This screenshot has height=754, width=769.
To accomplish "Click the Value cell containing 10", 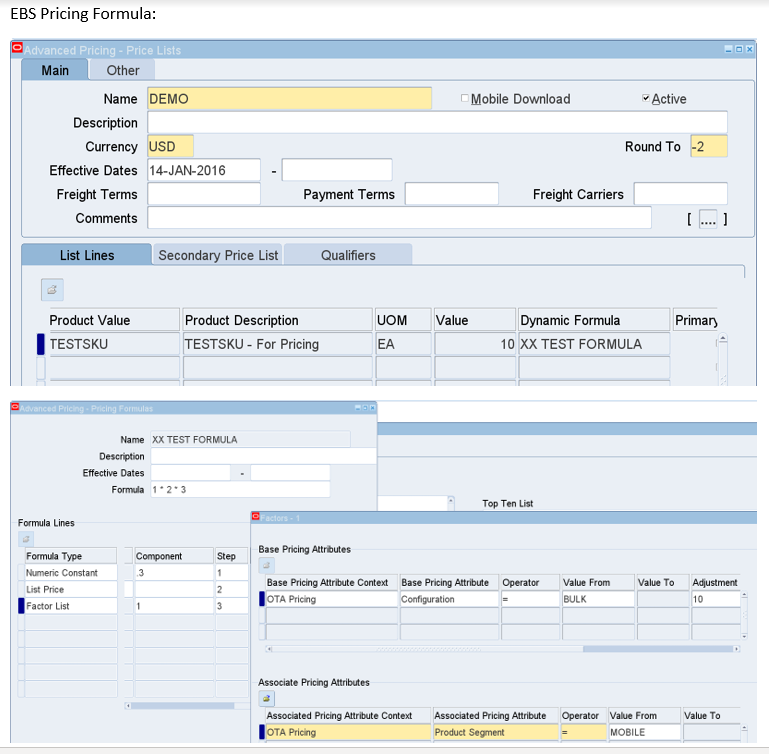I will [x=475, y=344].
